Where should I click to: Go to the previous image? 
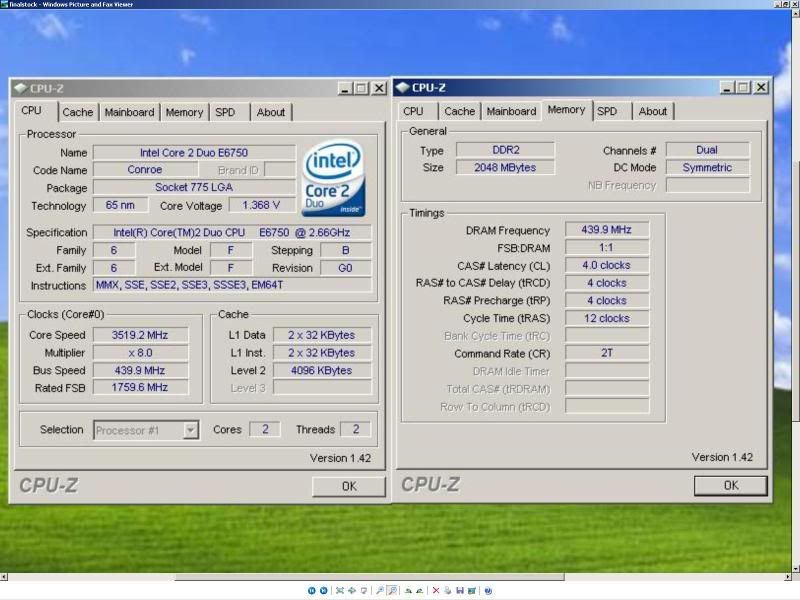click(312, 590)
